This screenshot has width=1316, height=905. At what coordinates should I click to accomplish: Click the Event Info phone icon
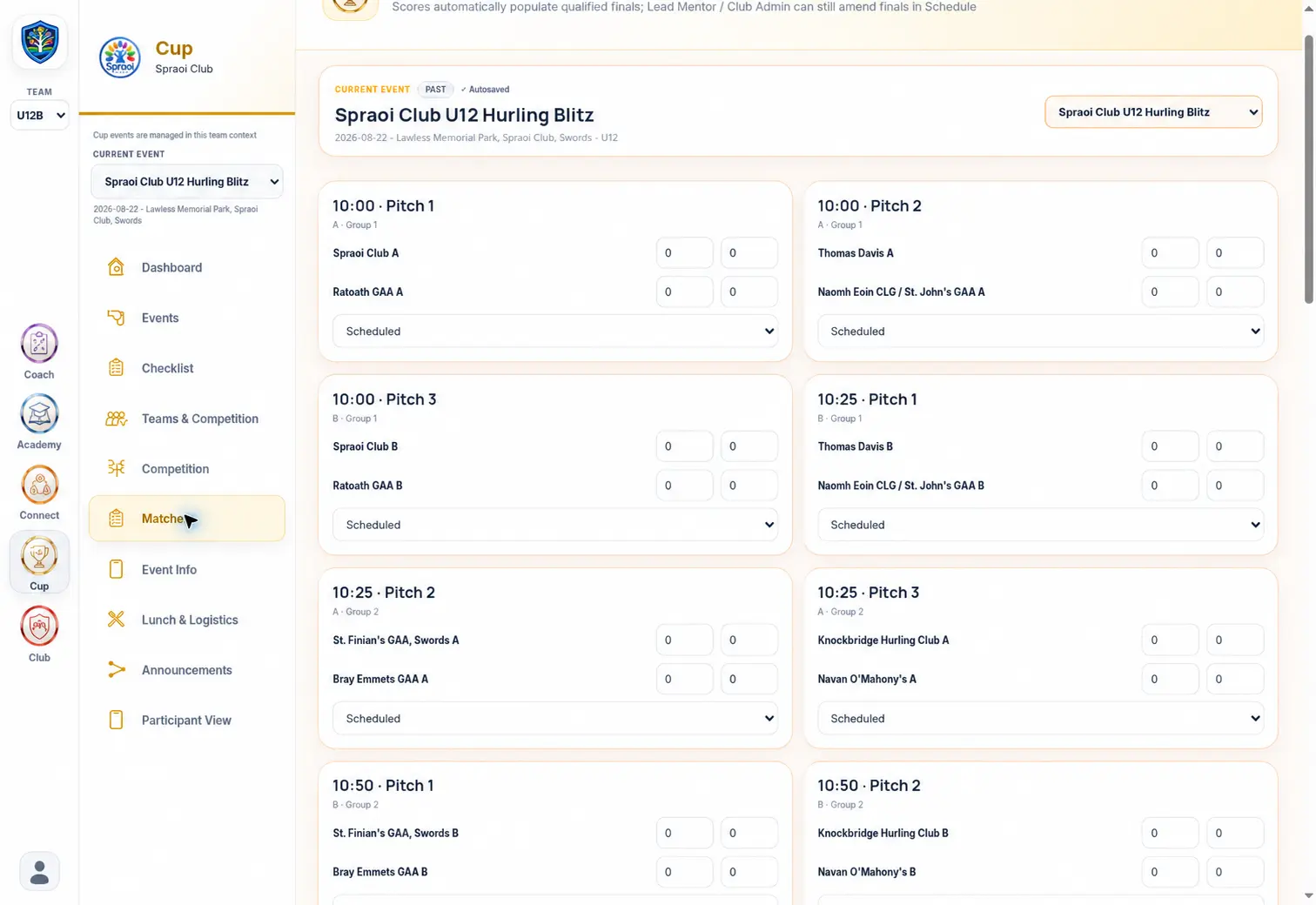click(x=116, y=569)
